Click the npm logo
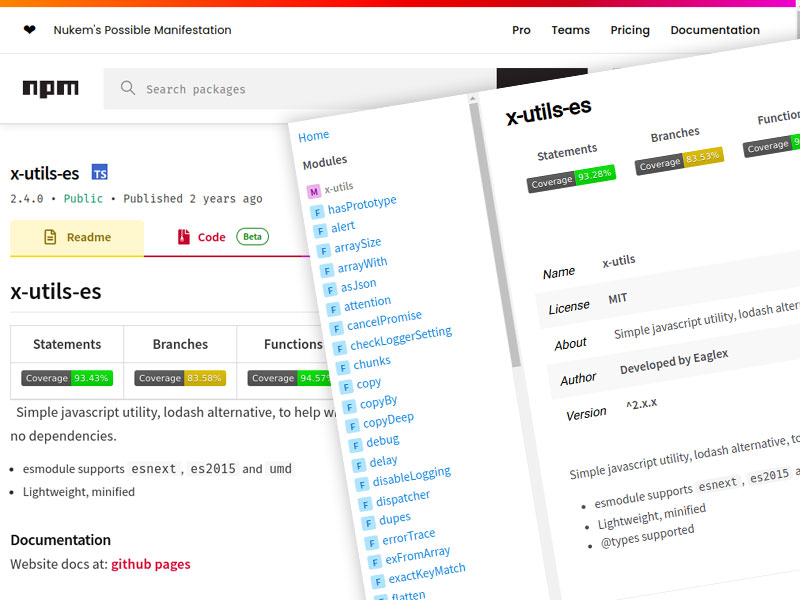 [x=50, y=88]
